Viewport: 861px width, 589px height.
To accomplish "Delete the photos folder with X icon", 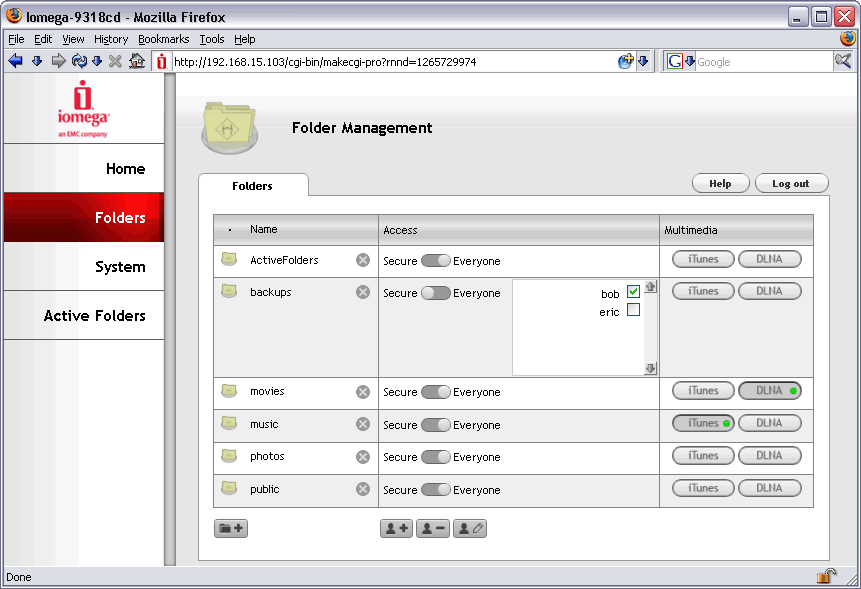I will [x=362, y=457].
